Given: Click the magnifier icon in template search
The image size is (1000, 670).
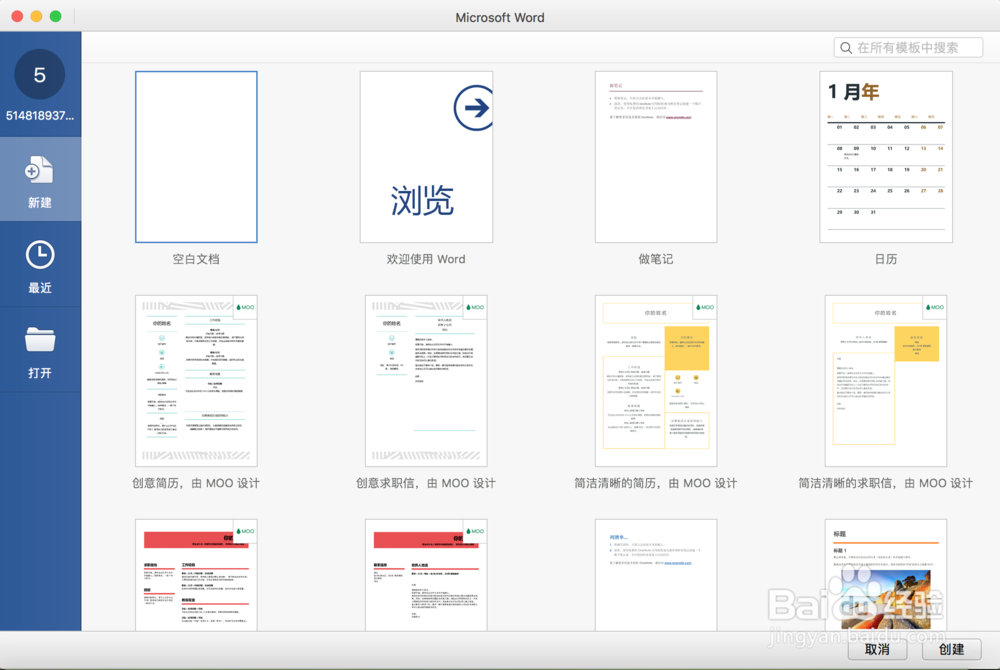Looking at the screenshot, I should point(846,48).
